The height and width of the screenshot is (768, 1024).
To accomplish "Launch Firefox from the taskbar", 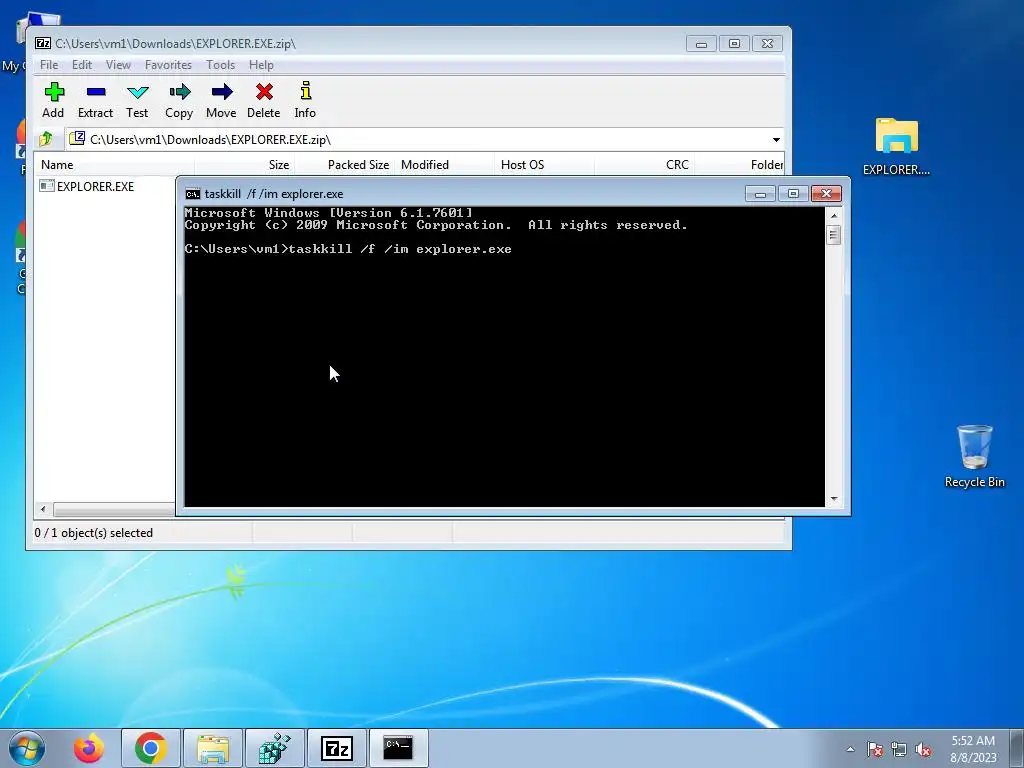I will click(x=89, y=748).
